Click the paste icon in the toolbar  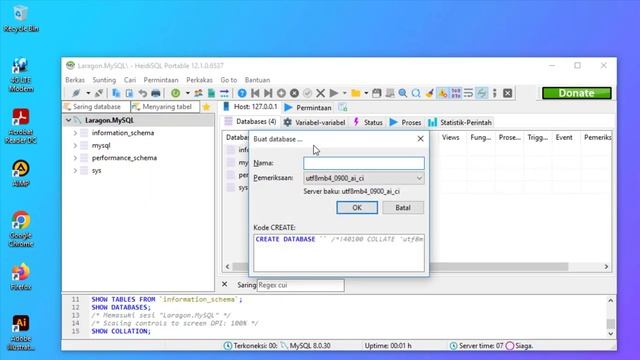click(129, 93)
